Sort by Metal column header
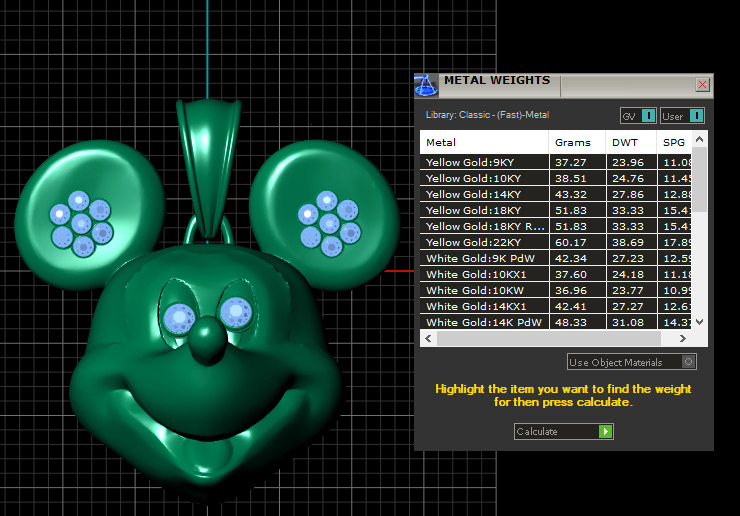The image size is (740, 516). click(x=484, y=142)
